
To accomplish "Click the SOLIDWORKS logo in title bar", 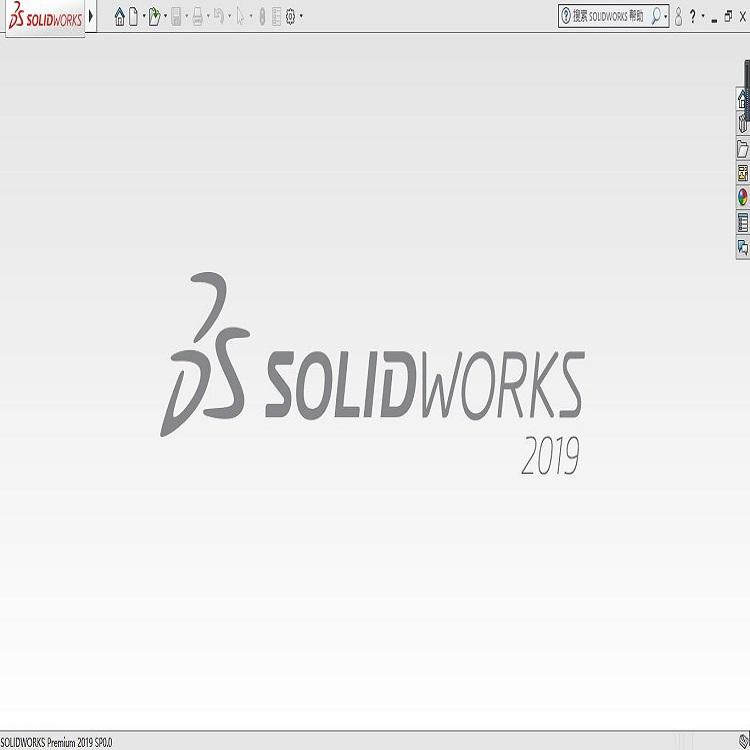I will 45,17.
